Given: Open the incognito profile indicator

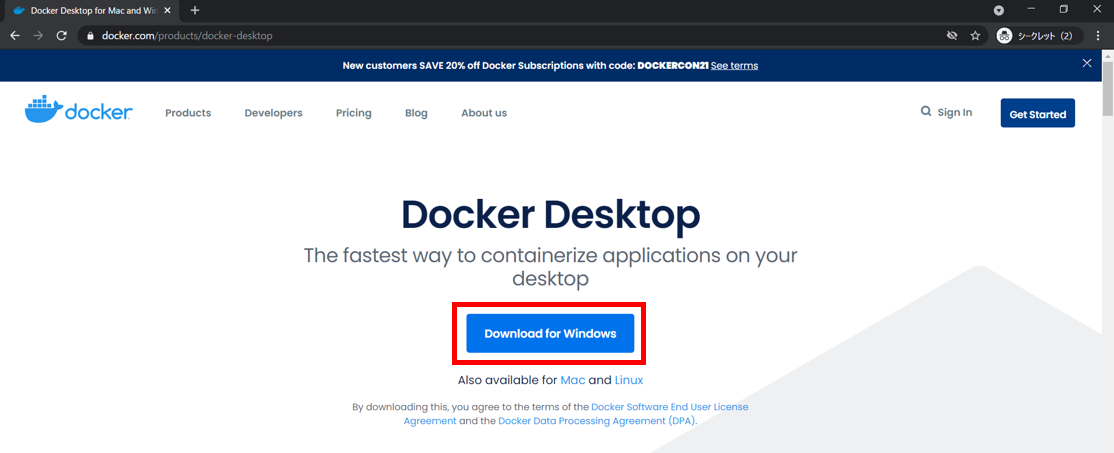Looking at the screenshot, I should [1039, 36].
